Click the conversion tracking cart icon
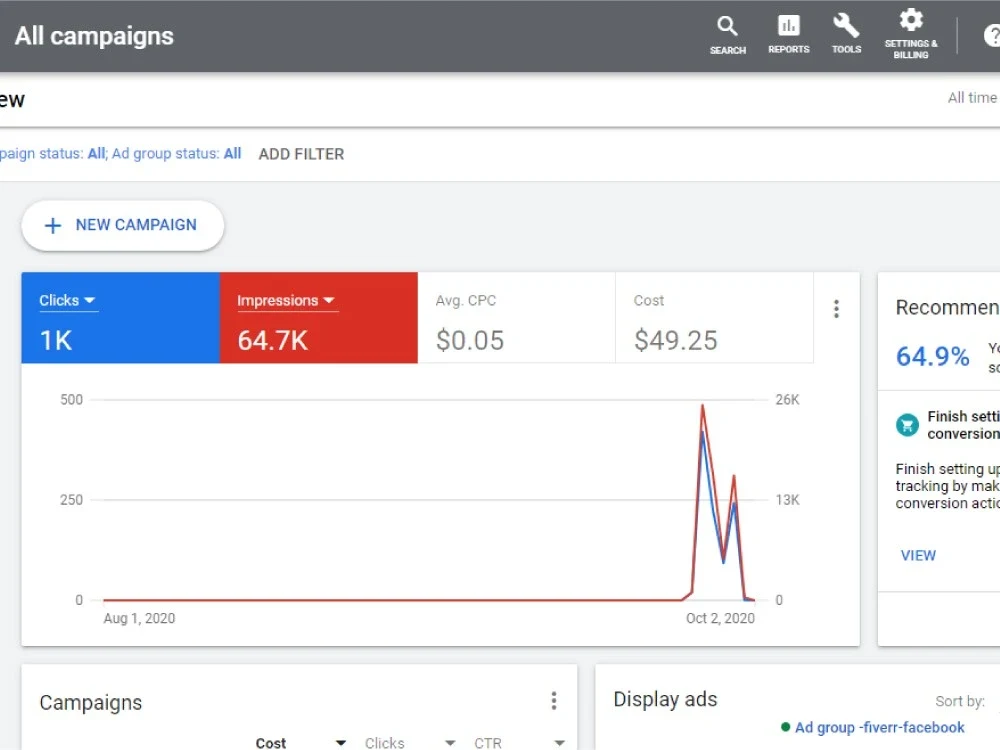Screen dimensions: 1000x750 pos(907,425)
